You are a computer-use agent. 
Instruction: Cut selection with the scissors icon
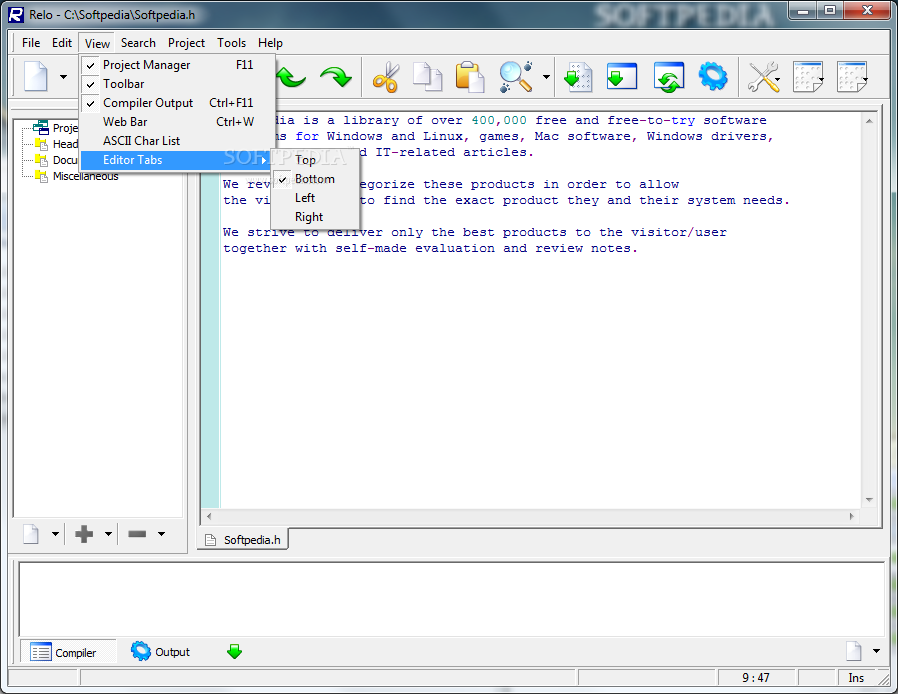click(x=386, y=77)
